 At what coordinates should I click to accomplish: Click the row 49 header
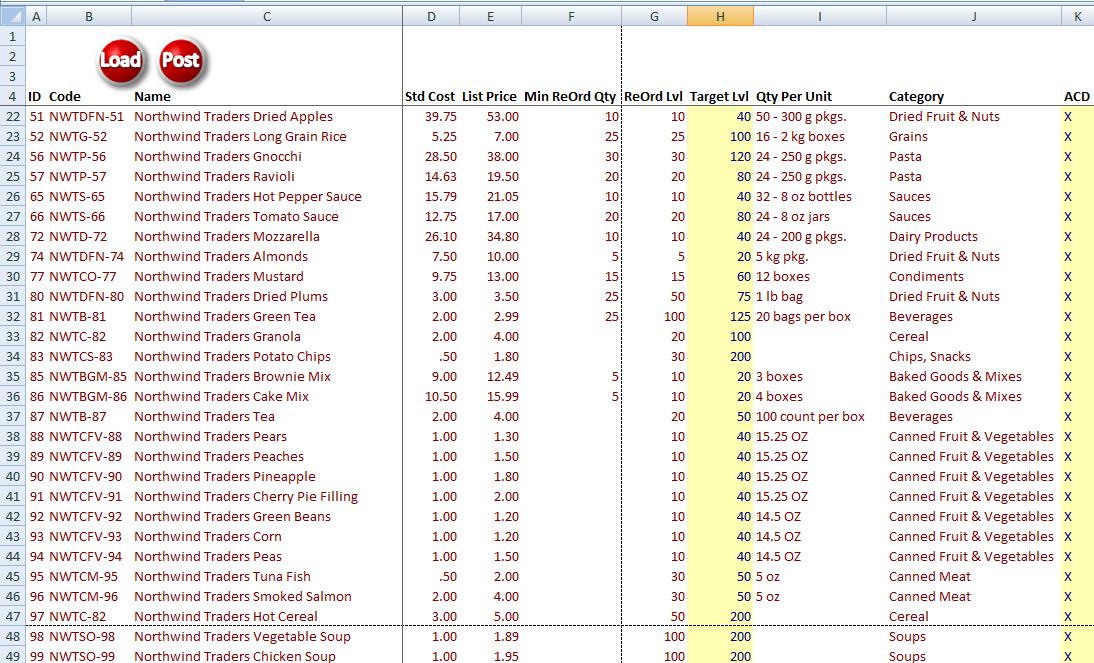tap(10, 656)
